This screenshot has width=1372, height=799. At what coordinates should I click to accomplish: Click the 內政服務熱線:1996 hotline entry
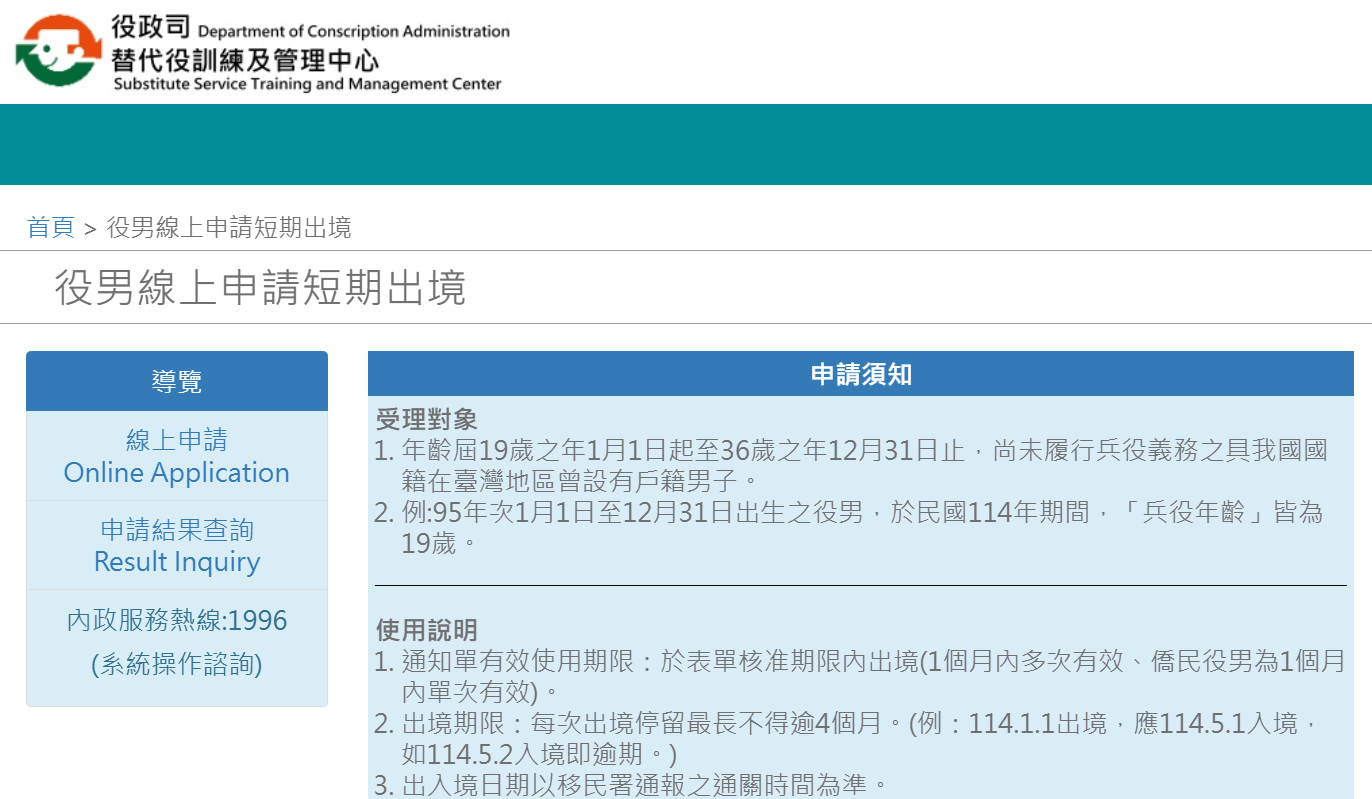pyautogui.click(x=177, y=621)
